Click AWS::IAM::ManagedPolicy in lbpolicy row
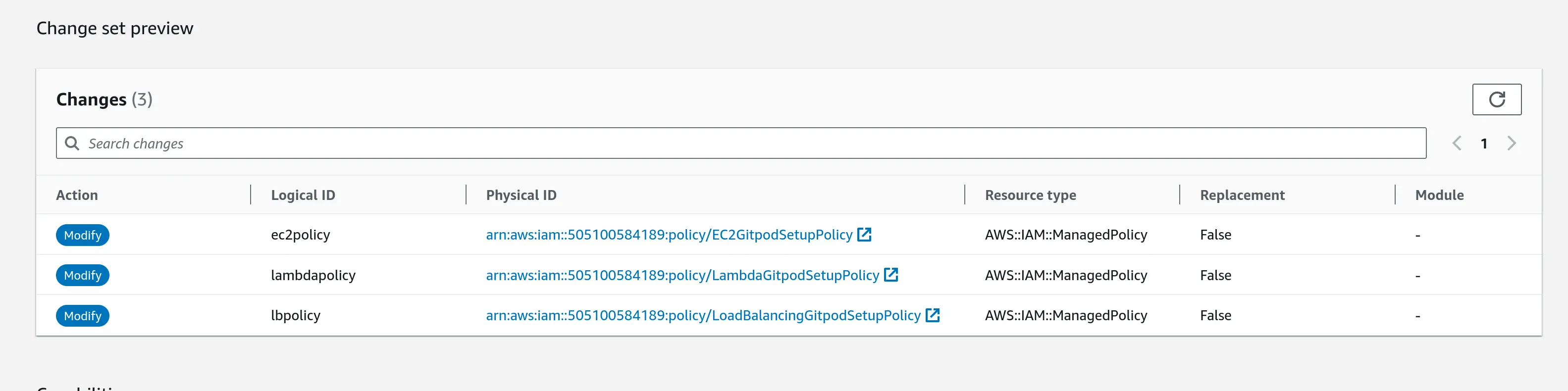This screenshot has width=1568, height=391. point(1066,316)
